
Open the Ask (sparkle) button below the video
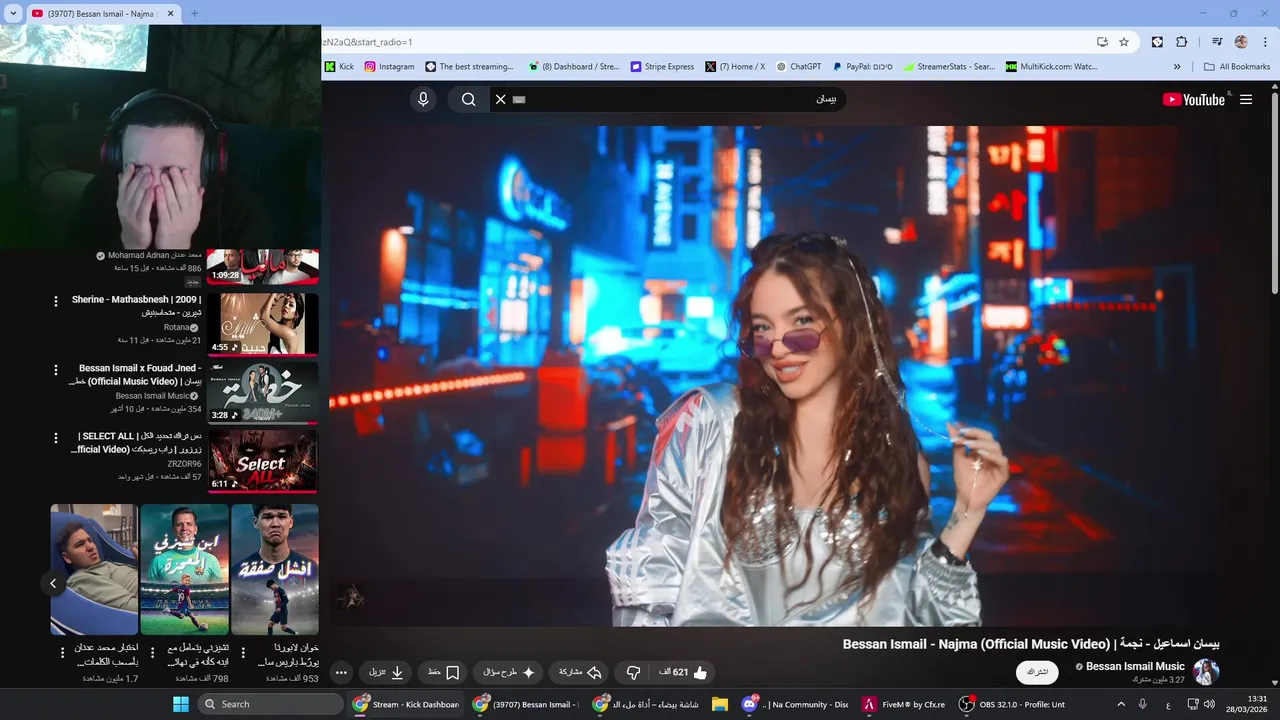(509, 672)
